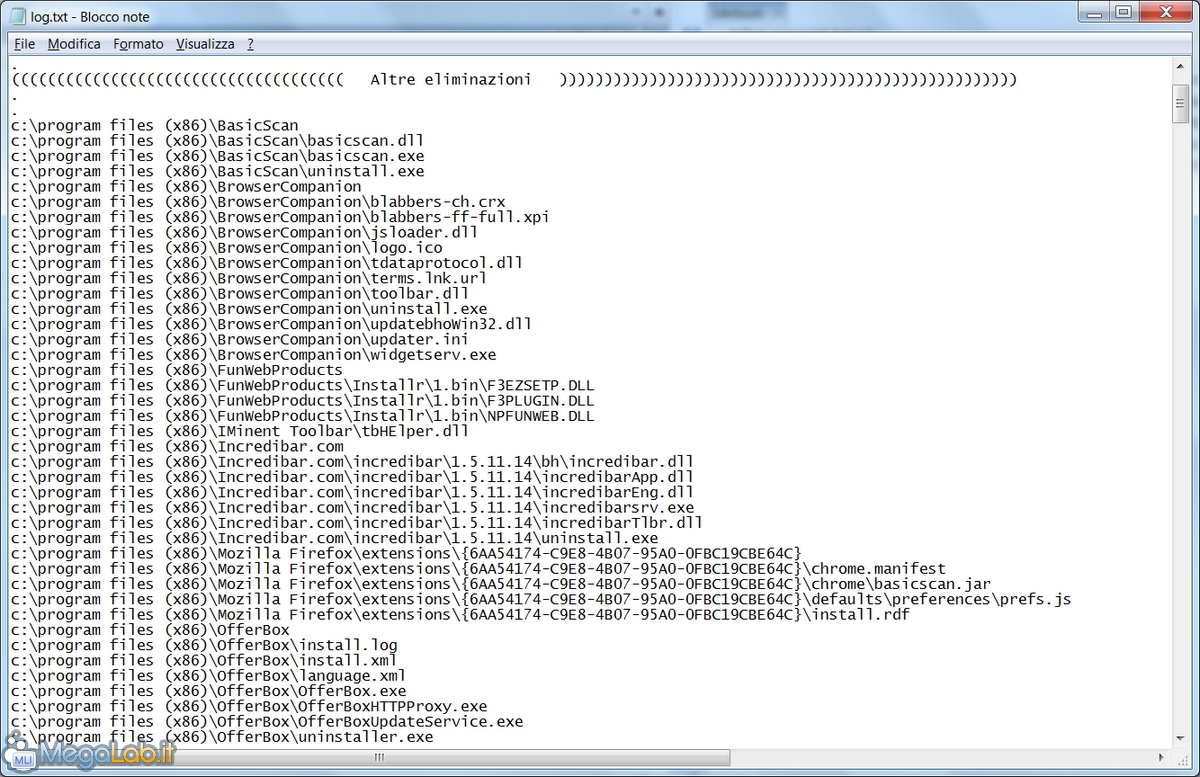1200x777 pixels.
Task: Open the Modifica menu
Action: (74, 44)
